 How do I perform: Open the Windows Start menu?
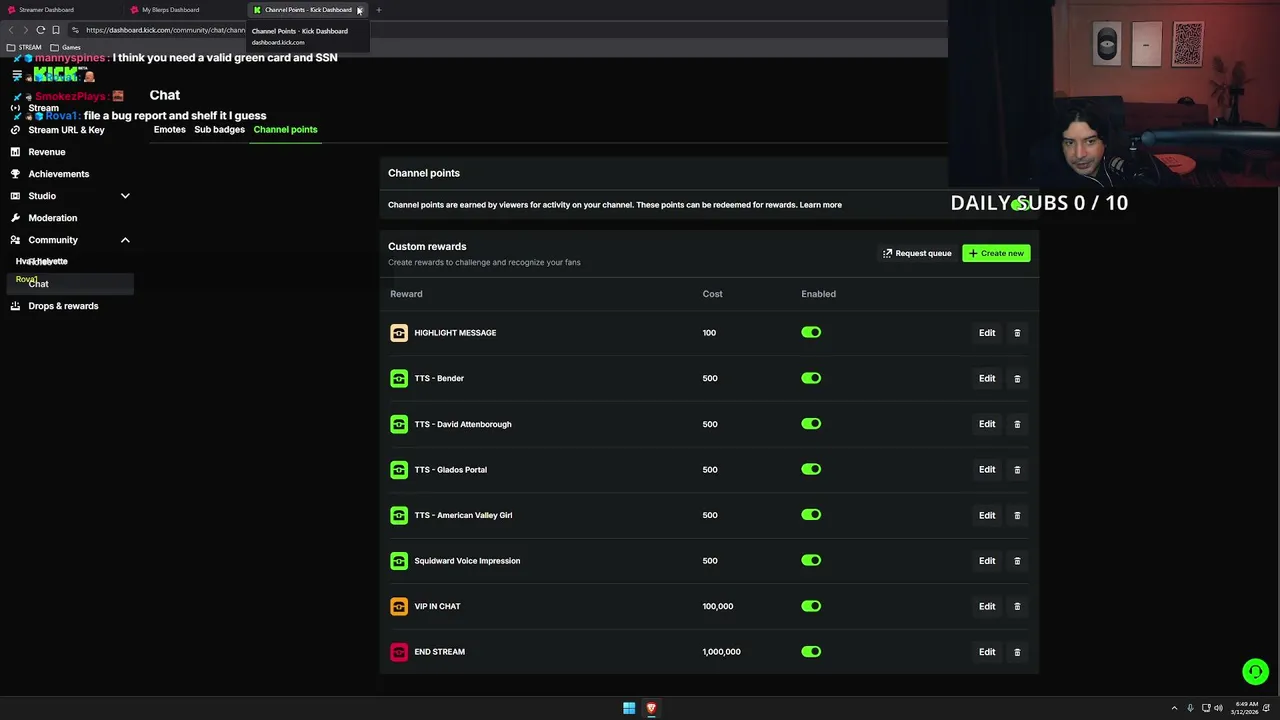[629, 708]
